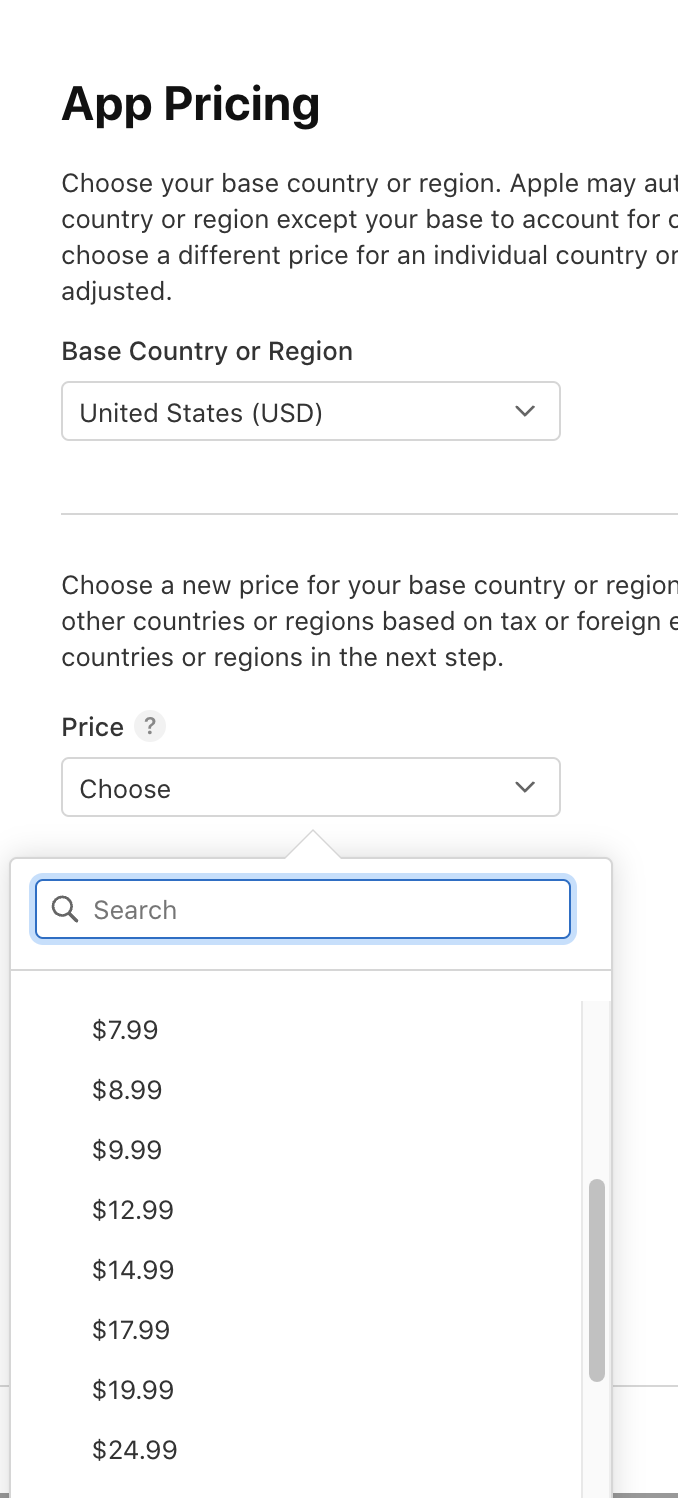Pick the $12.99 price option
This screenshot has width=678, height=1498.
click(133, 1210)
